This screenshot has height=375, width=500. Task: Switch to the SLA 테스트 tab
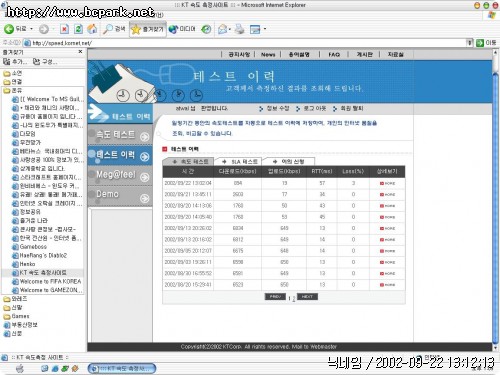coord(239,162)
